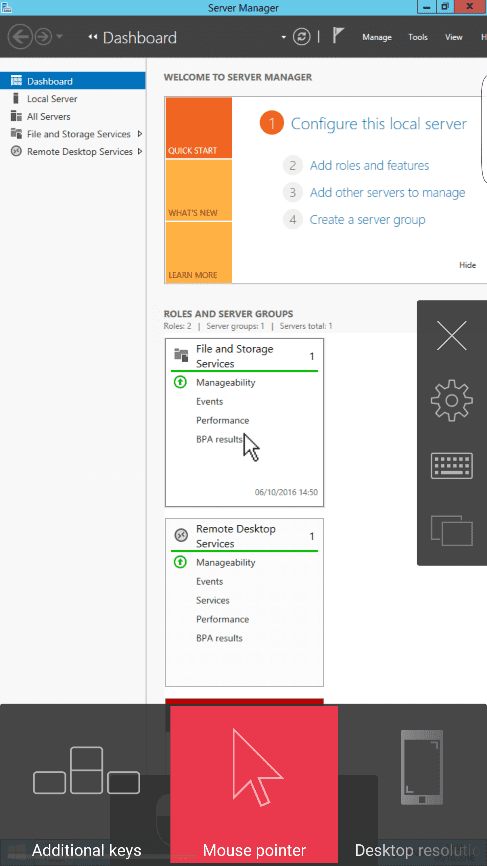Open the navigation history dropdown arrow
Viewport: 487px width, 866px height.
[x=60, y=37]
